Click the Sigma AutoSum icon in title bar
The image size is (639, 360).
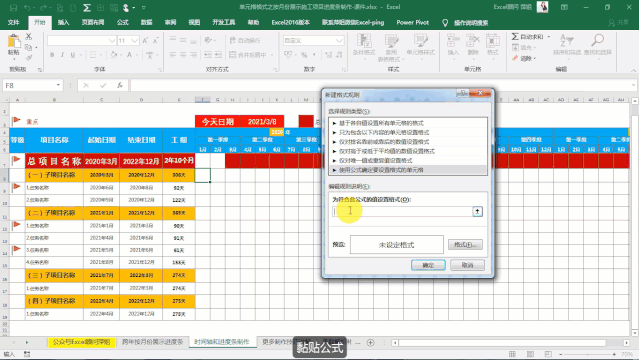tap(86, 8)
